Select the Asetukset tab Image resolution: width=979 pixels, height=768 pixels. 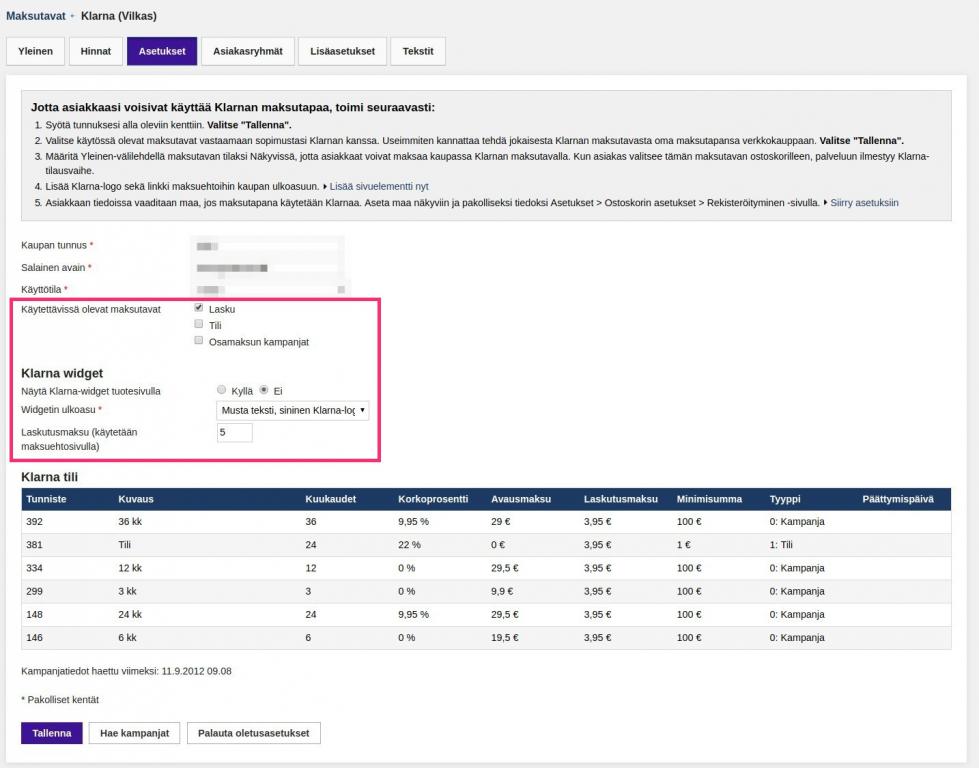162,51
